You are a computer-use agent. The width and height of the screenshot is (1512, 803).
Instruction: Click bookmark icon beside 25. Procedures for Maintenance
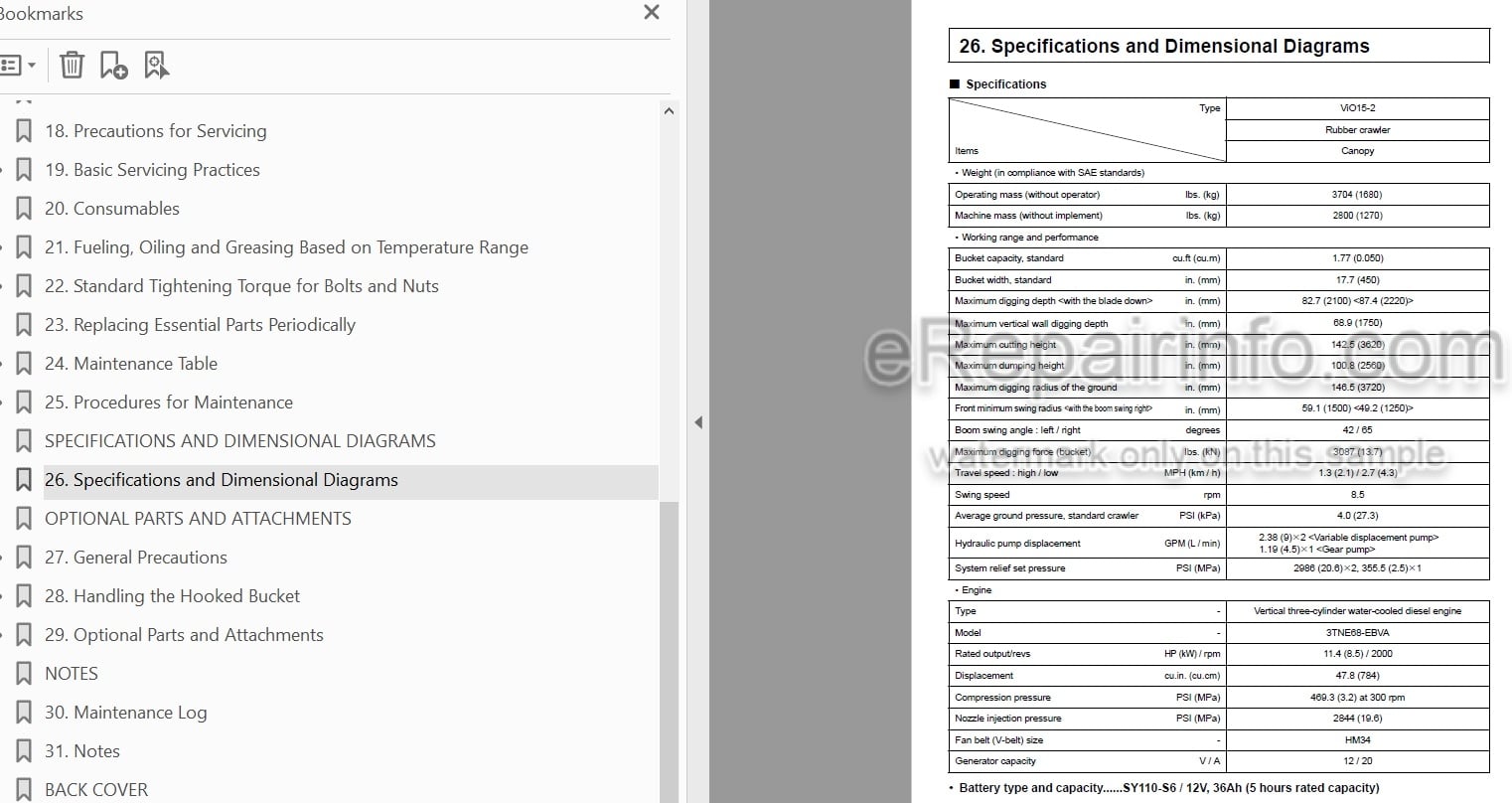[24, 402]
